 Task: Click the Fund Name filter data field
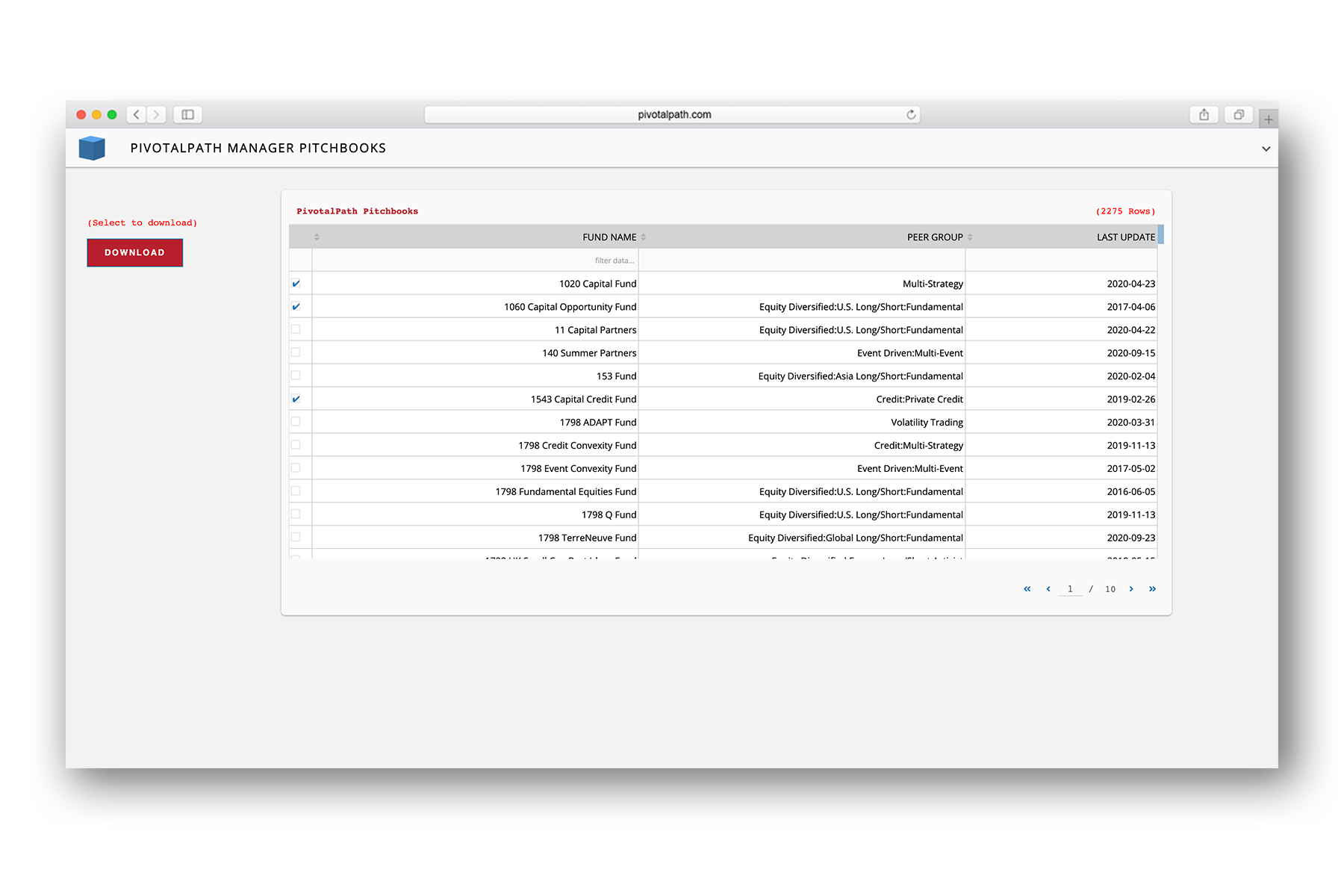pos(476,261)
